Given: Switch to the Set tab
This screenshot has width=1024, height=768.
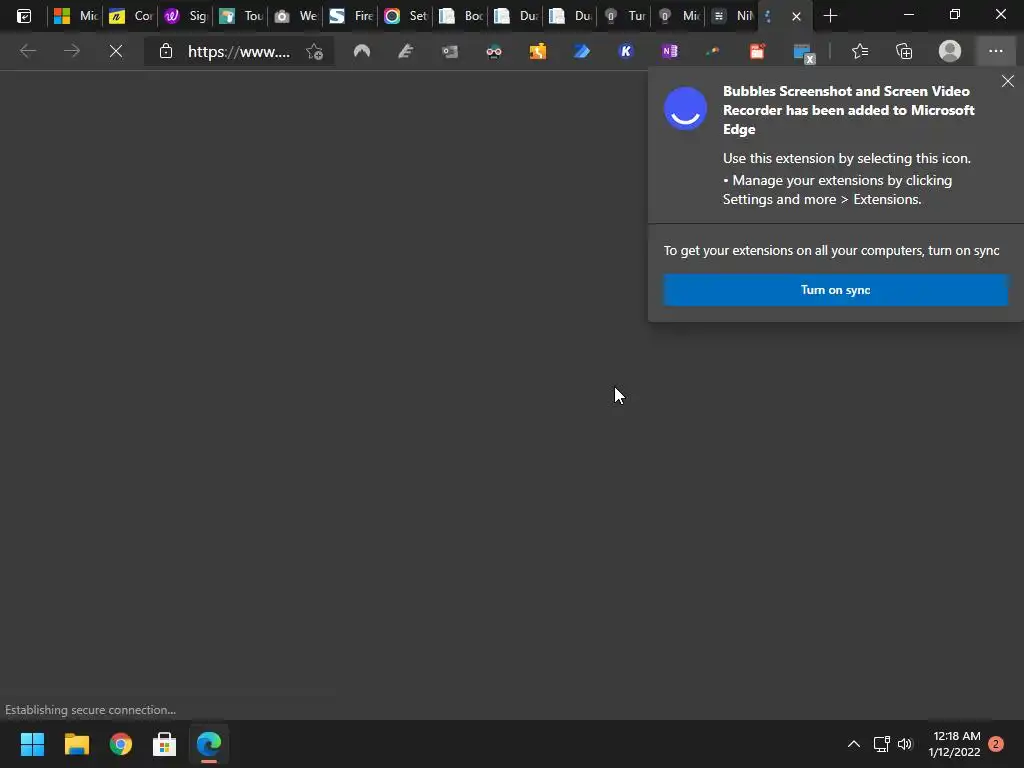Looking at the screenshot, I should (404, 16).
